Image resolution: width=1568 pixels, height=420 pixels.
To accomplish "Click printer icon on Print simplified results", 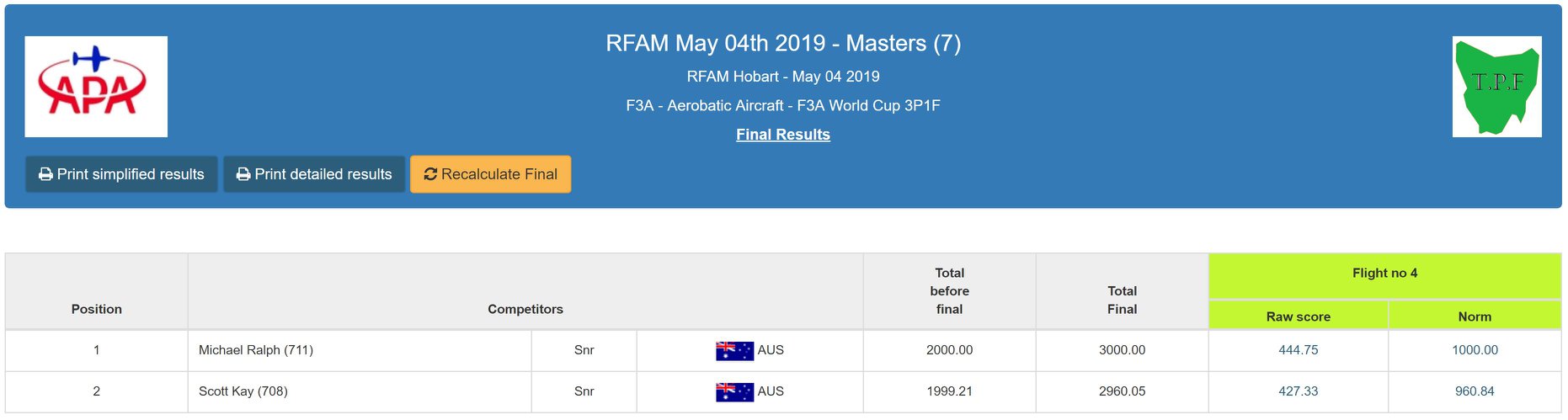I will (45, 174).
